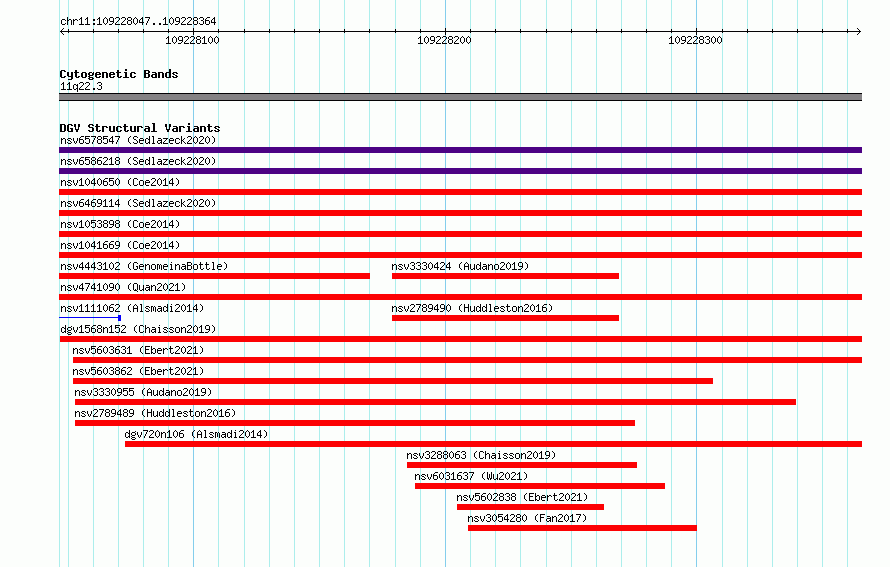Viewport: 890px width, 567px height.
Task: Click the red dgv720n106 variant bar
Action: pos(493,444)
